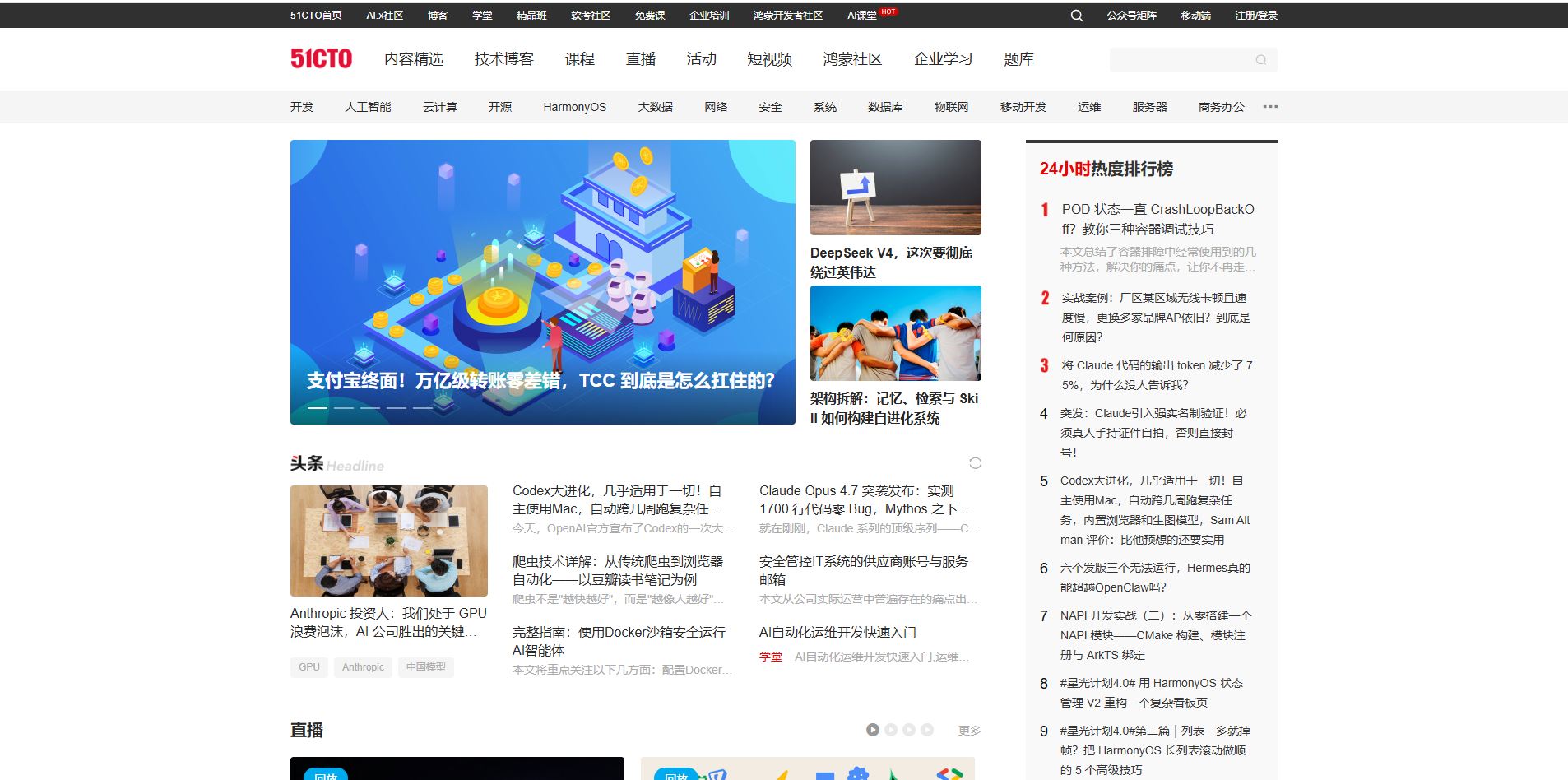Select the last play icon in the 直播 section
The width and height of the screenshot is (1568, 780).
point(928,730)
